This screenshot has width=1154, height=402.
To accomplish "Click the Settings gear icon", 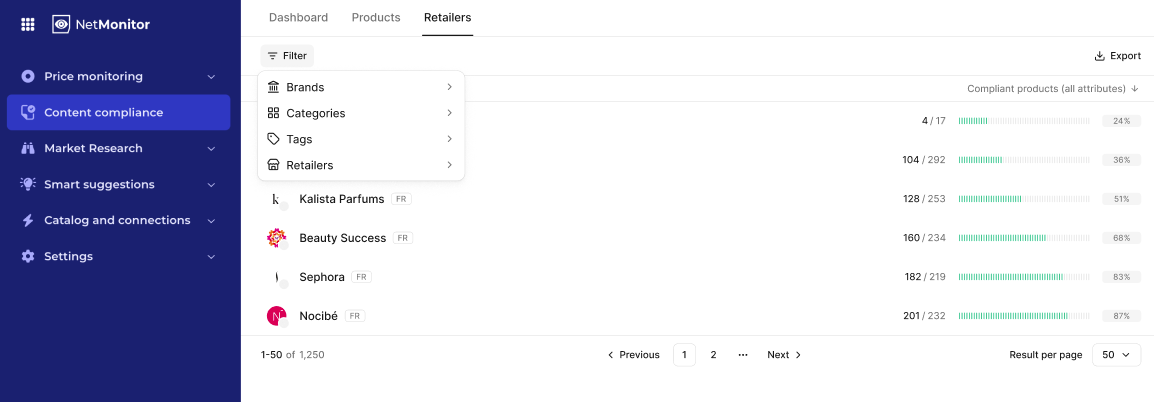I will 28,256.
